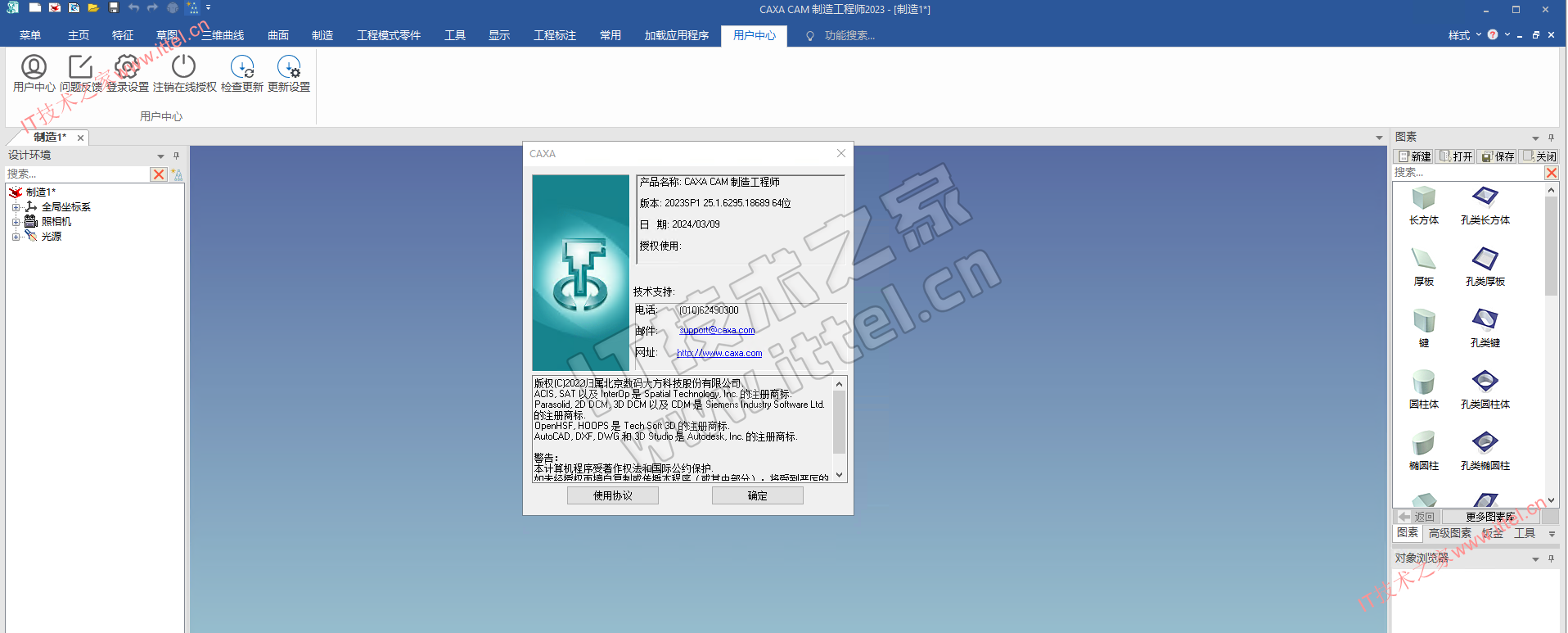Click the undo arrow in quick toolbar
This screenshot has width=1568, height=633.
[x=133, y=8]
